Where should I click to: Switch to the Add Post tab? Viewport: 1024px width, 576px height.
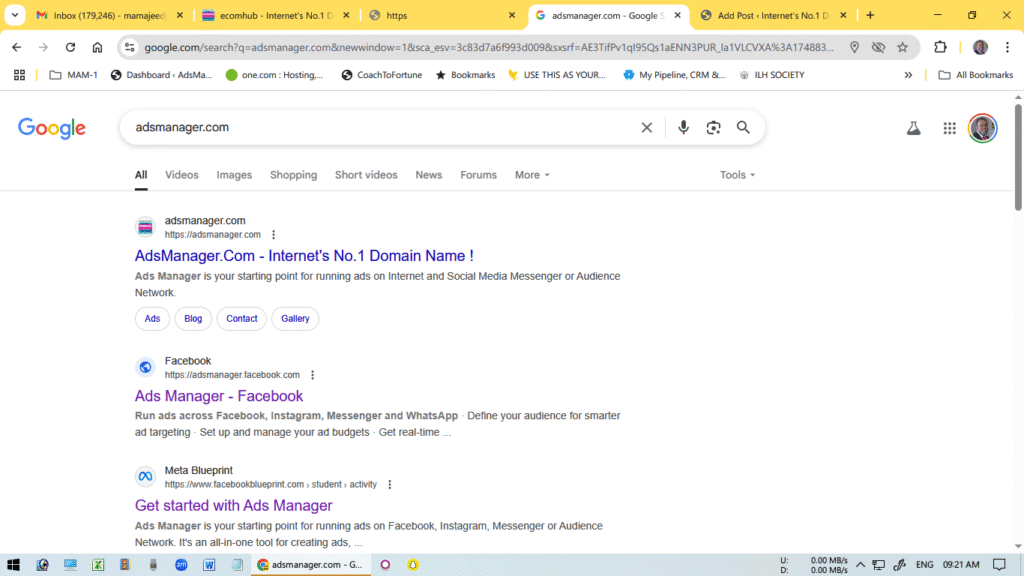773,15
